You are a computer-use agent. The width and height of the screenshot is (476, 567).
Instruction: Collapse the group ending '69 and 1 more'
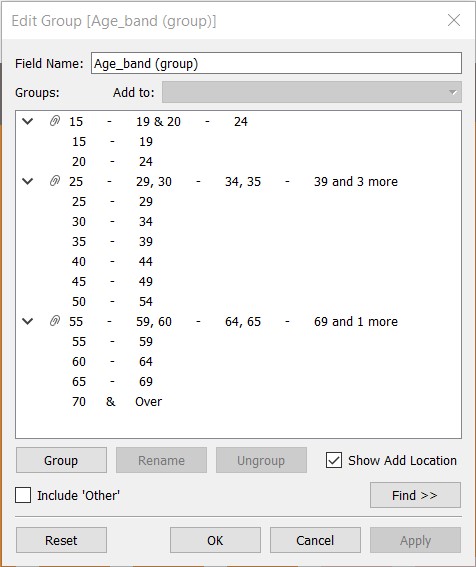pyautogui.click(x=27, y=321)
